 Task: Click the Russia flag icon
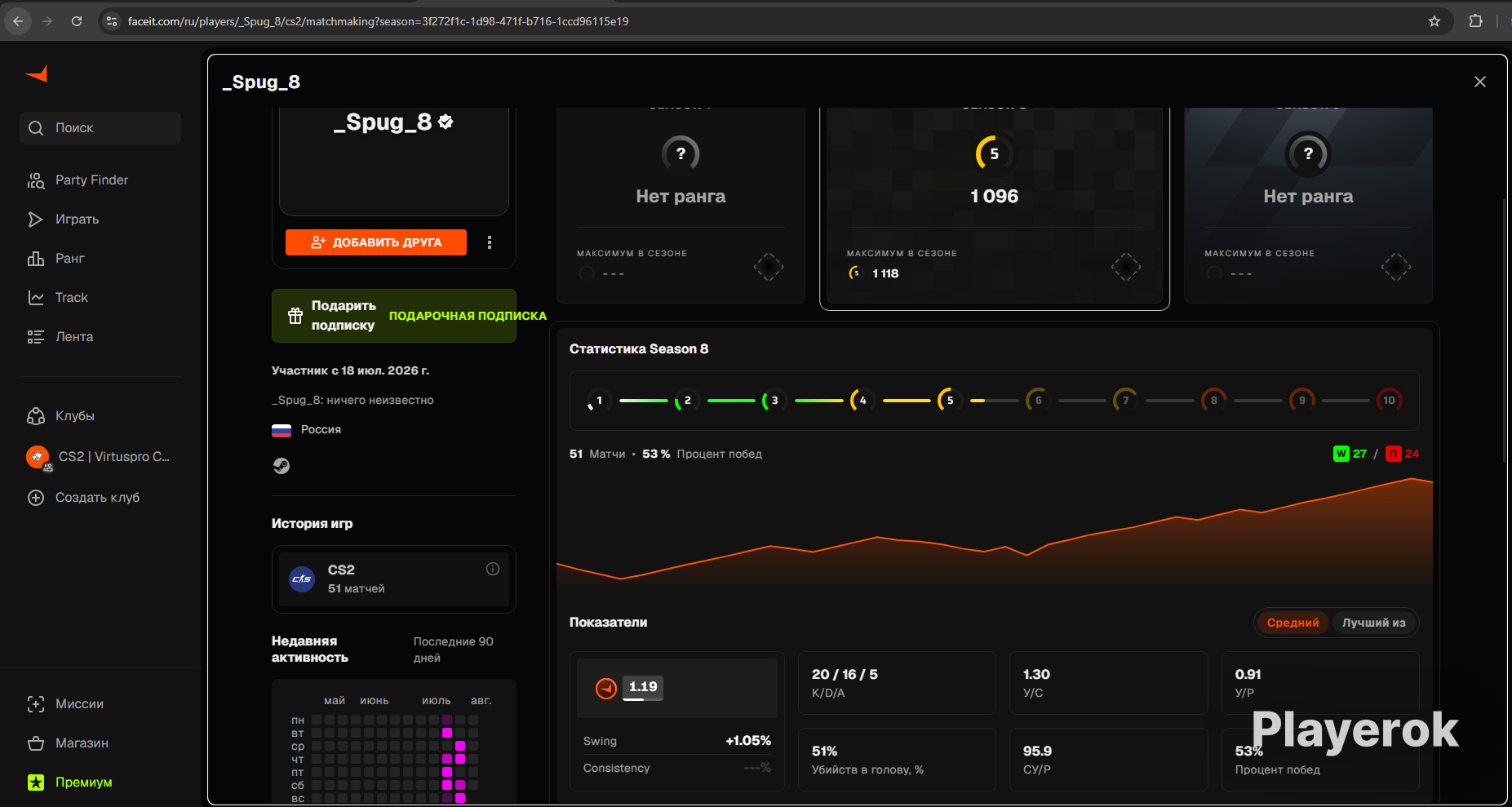pyautogui.click(x=282, y=430)
